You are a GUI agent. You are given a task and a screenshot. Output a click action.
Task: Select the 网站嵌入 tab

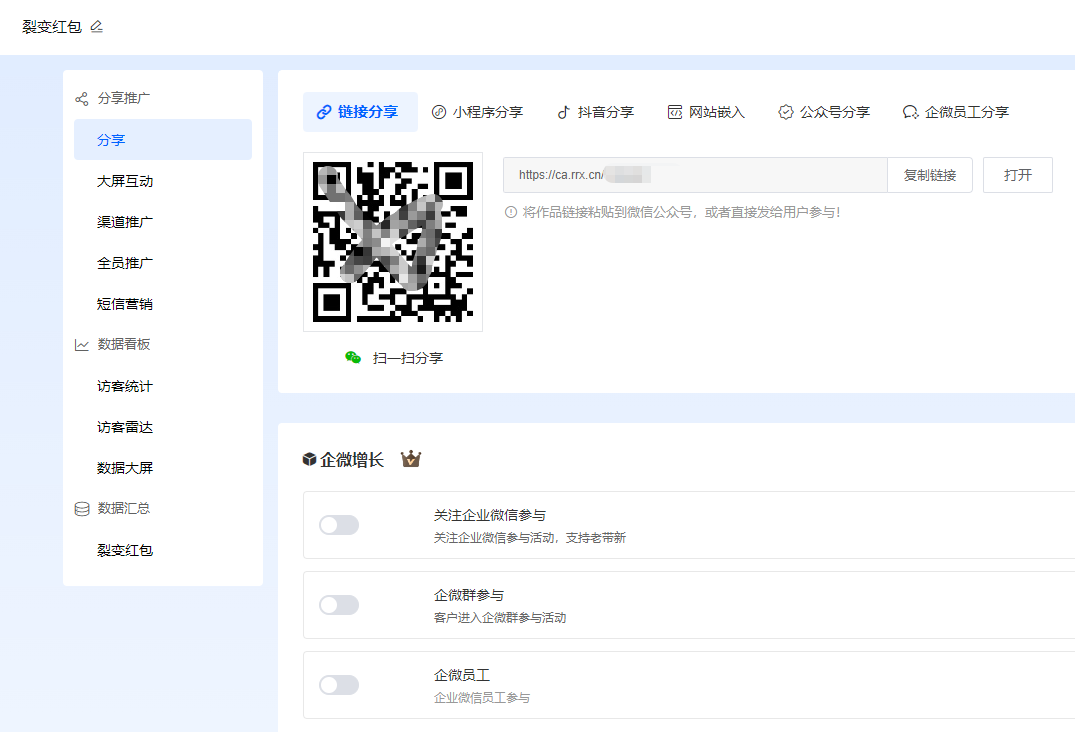pos(706,112)
